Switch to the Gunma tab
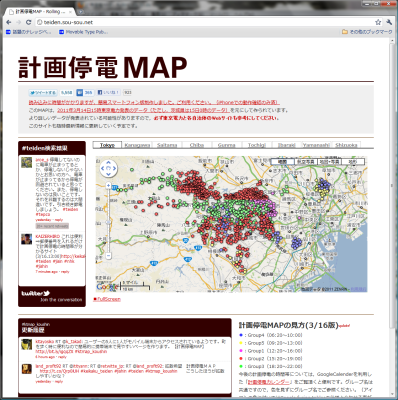Image resolution: width=398 pixels, height=400 pixels. click(x=226, y=145)
